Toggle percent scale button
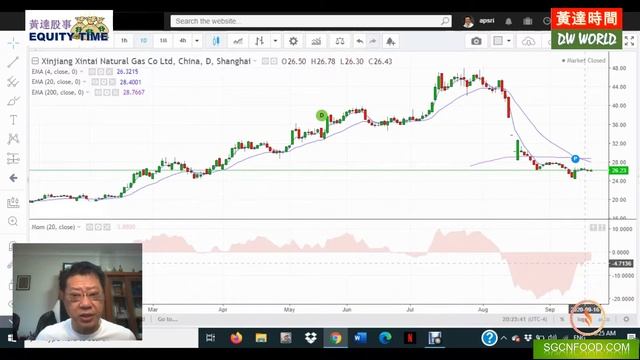 pos(562,319)
